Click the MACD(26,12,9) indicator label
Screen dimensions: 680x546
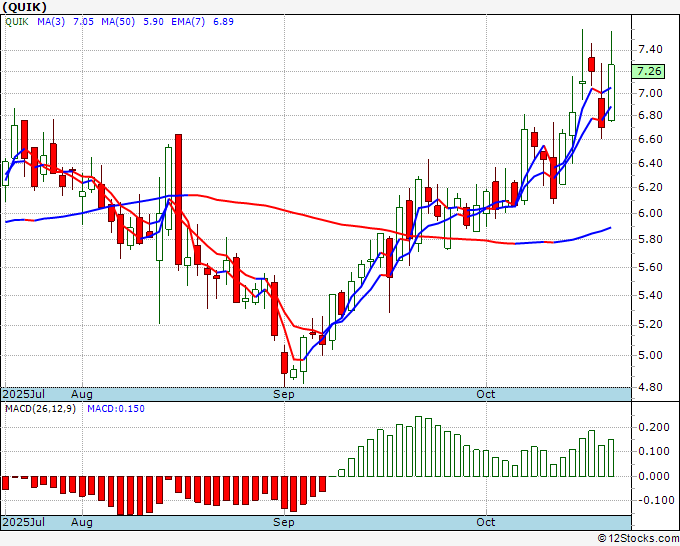click(x=40, y=409)
